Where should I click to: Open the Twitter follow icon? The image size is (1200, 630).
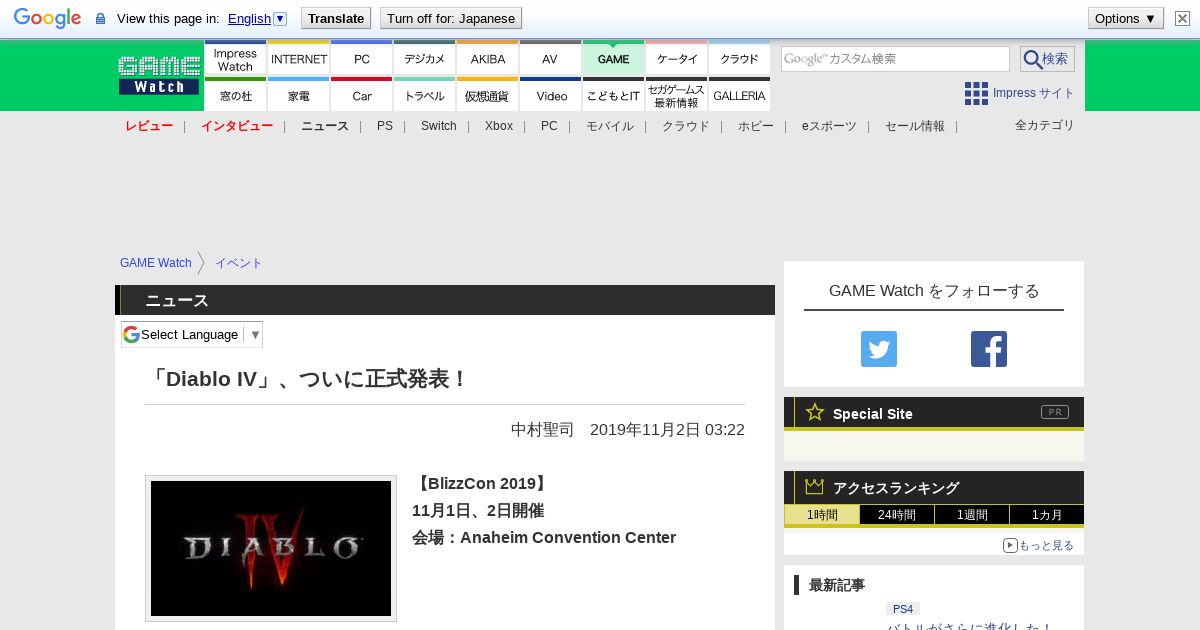tap(879, 349)
